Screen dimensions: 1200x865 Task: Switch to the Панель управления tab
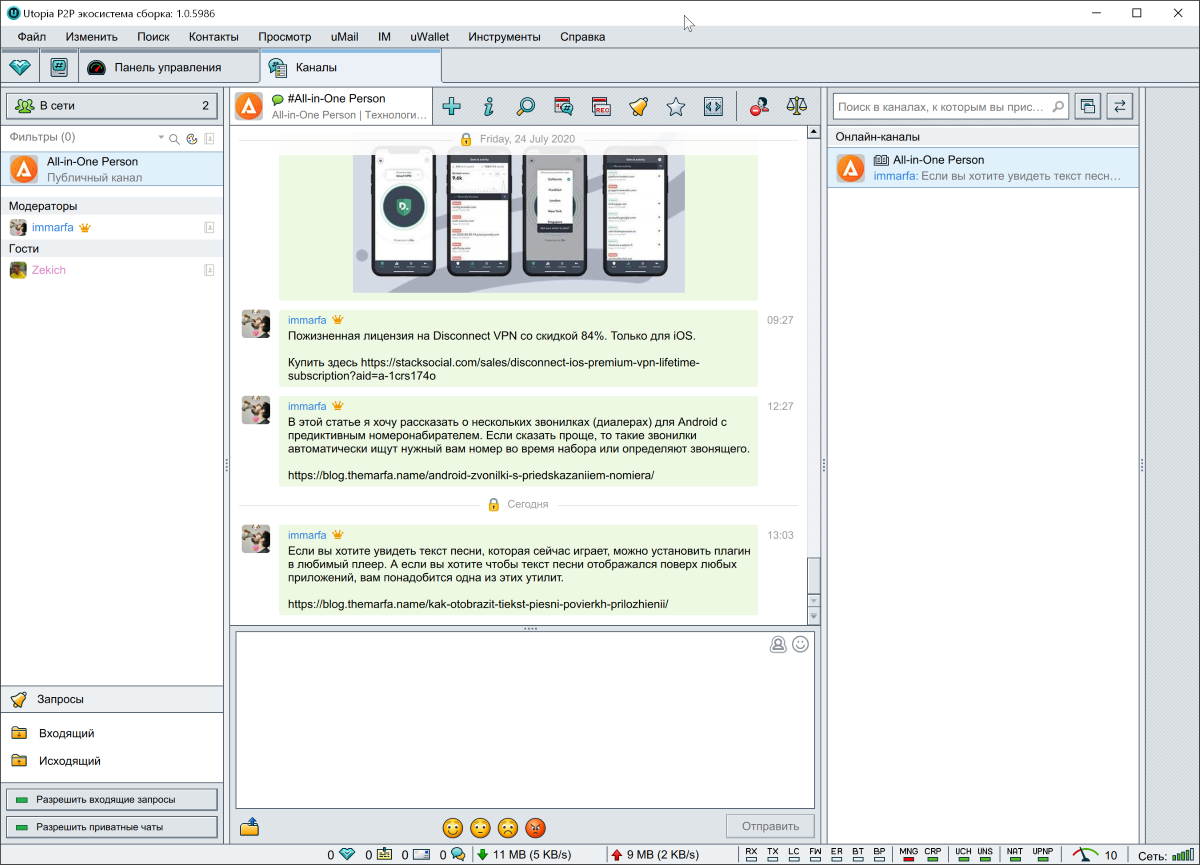[168, 67]
